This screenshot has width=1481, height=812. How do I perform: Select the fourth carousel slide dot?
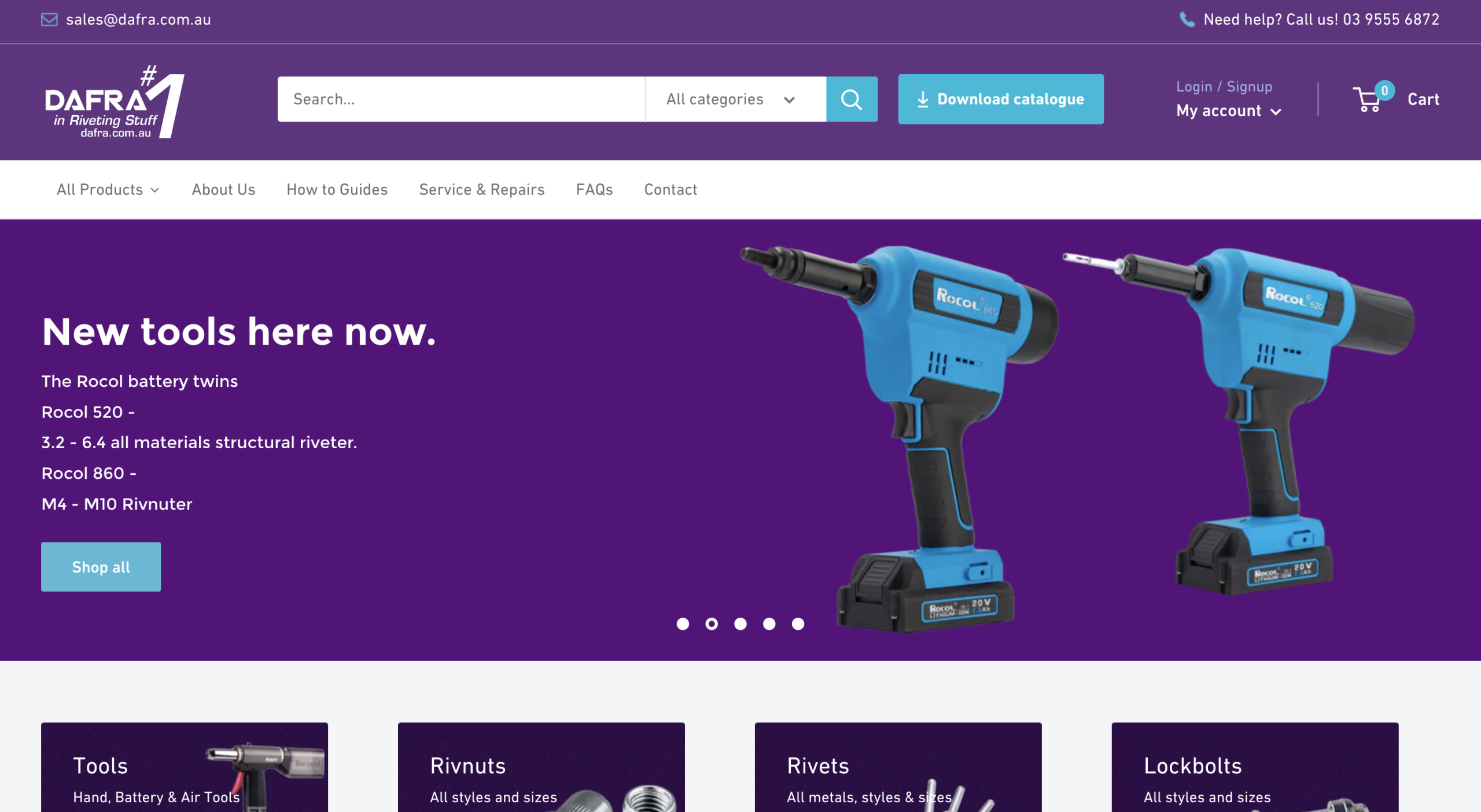769,624
